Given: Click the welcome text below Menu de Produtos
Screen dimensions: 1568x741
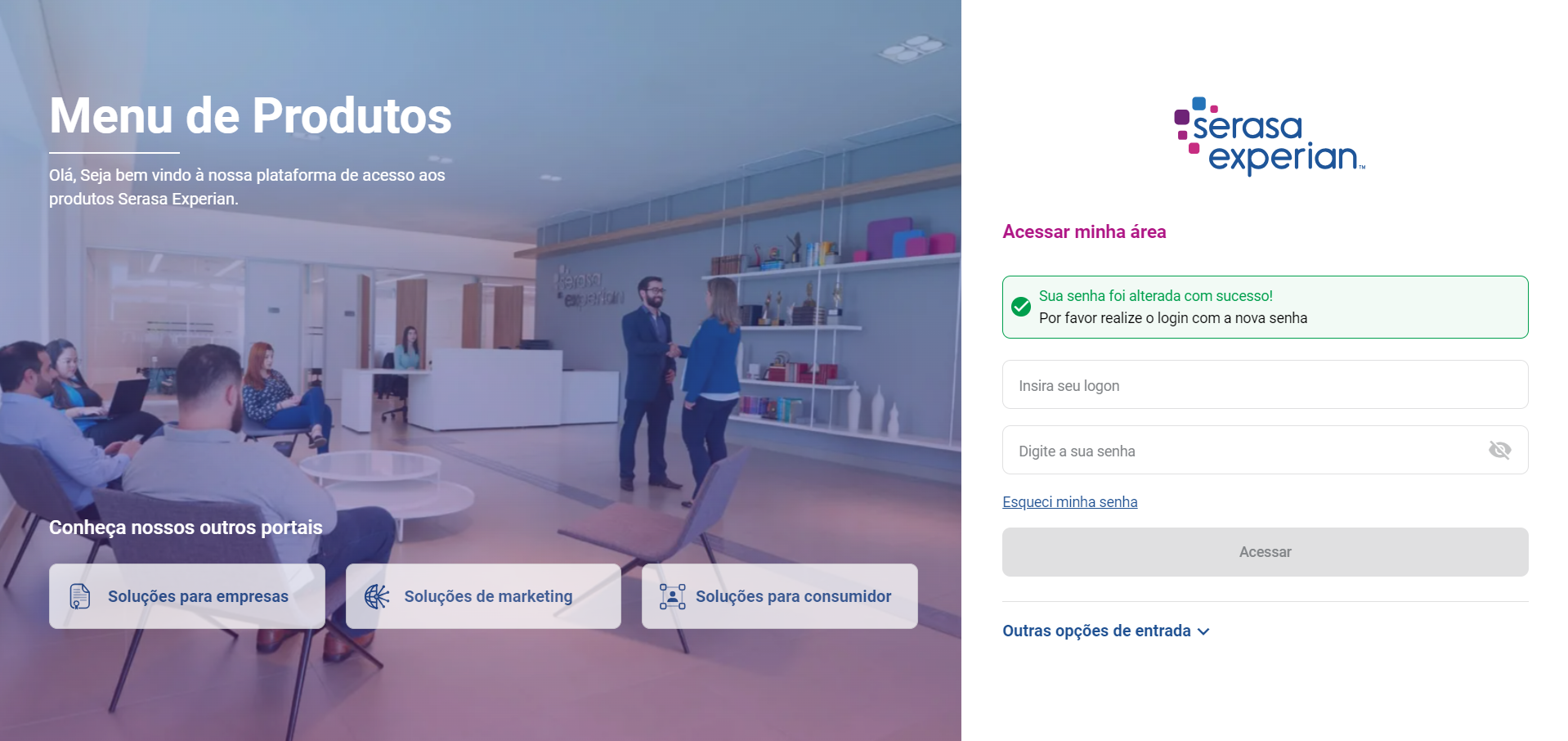Looking at the screenshot, I should [247, 186].
